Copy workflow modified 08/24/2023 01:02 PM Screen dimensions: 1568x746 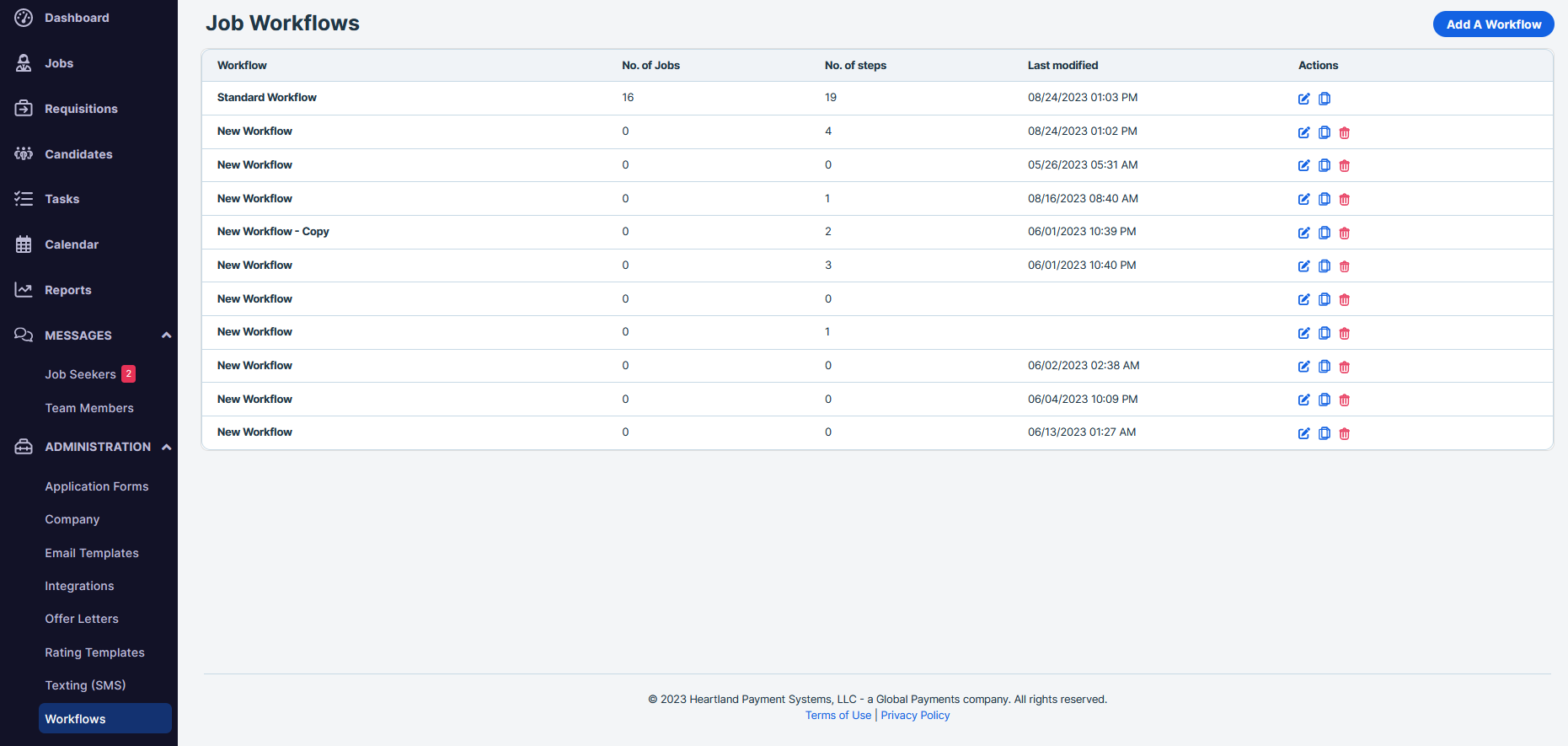(1325, 132)
